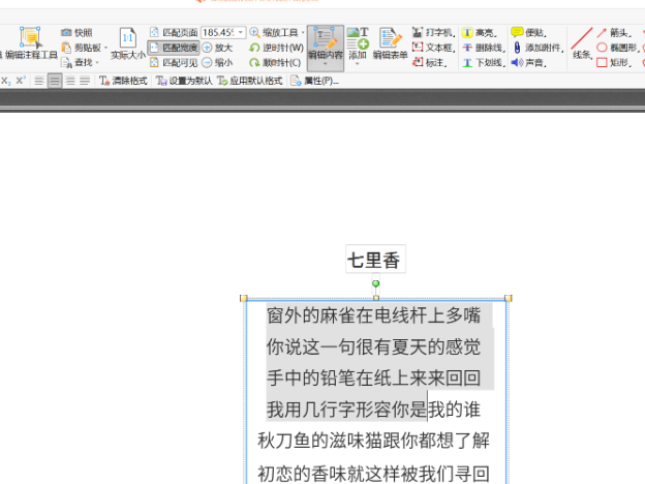Viewport: 645px width, 484px height.
Task: Toggle subscript X₂ formatting
Action: point(6,81)
